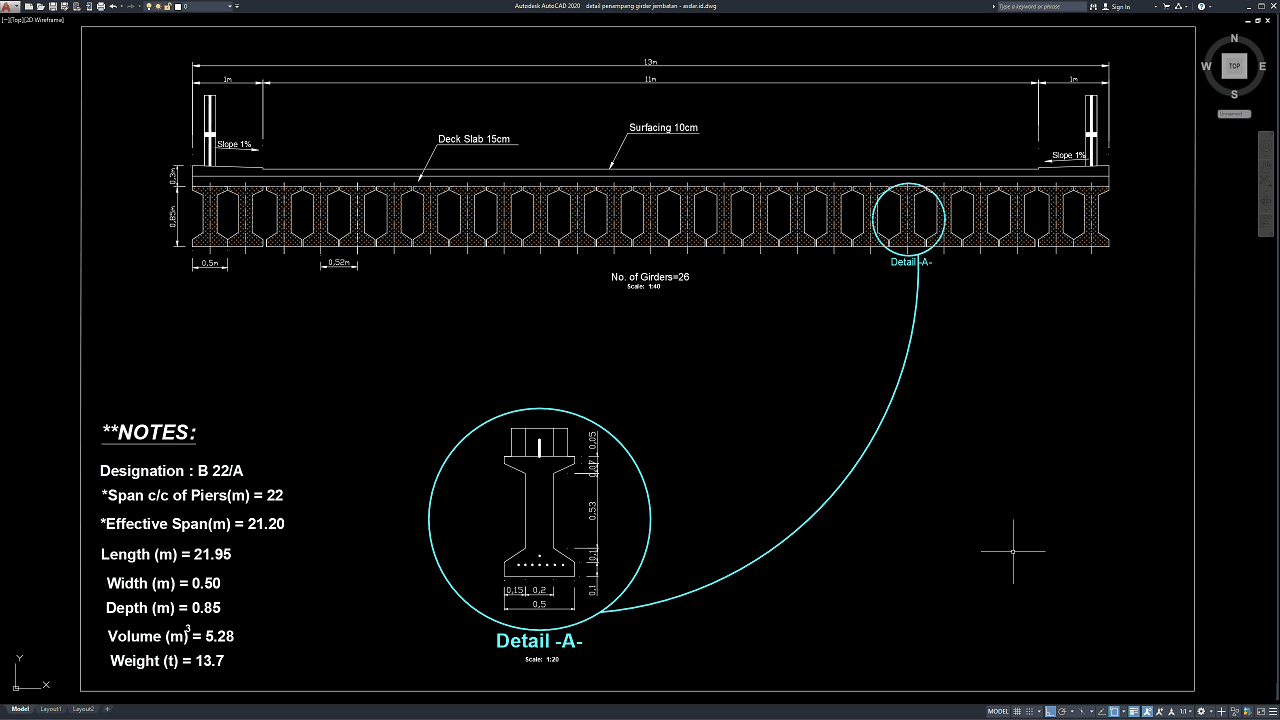Screen dimensions: 1280x720
Task: Open the annotation scale 1:1 dropdown
Action: click(1184, 711)
